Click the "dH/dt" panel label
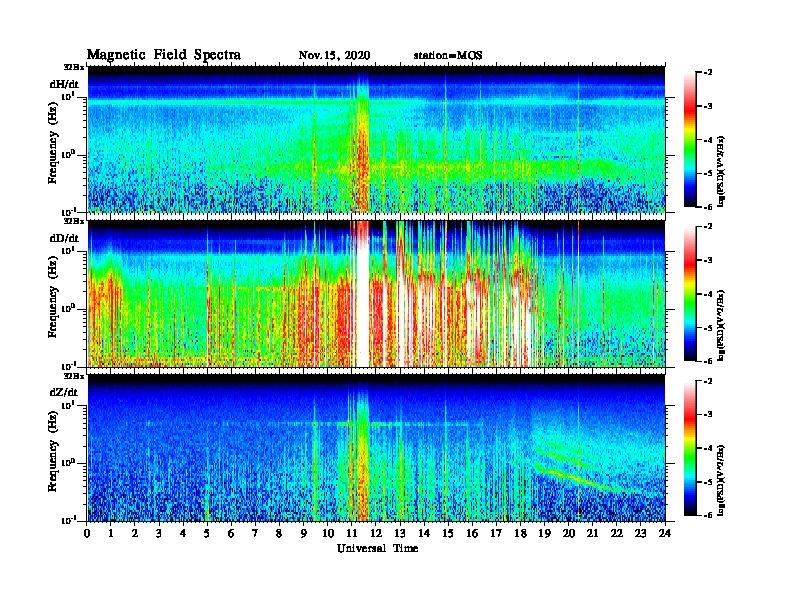792x612 pixels. click(64, 84)
